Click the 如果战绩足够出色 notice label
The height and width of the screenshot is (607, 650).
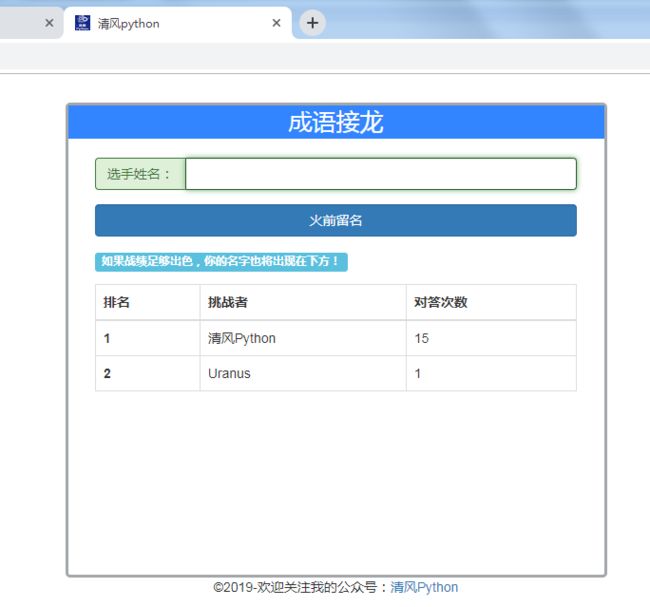point(221,262)
